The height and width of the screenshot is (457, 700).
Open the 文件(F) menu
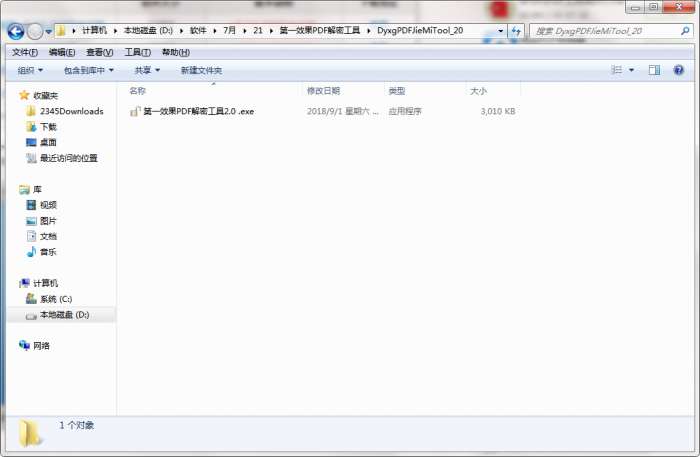(25, 52)
